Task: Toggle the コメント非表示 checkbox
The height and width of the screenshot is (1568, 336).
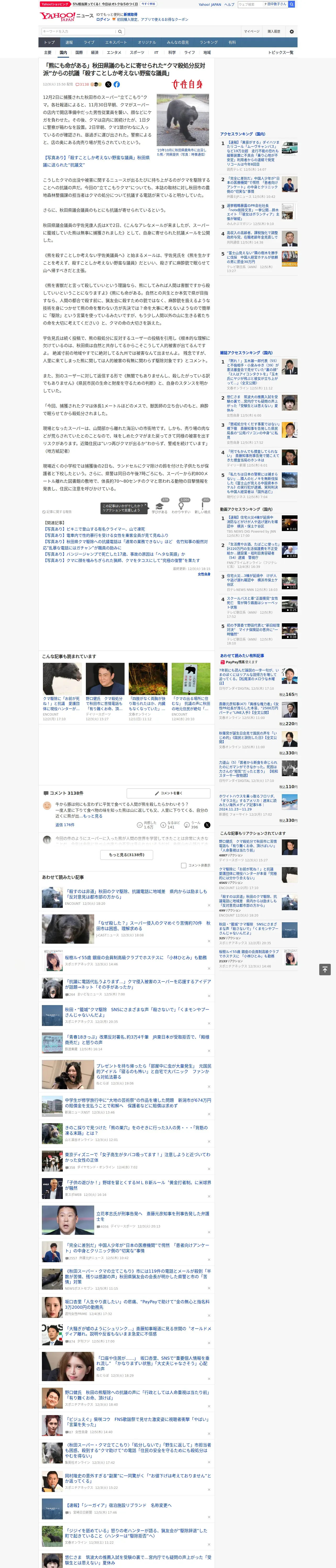Action: pyautogui.click(x=183, y=865)
